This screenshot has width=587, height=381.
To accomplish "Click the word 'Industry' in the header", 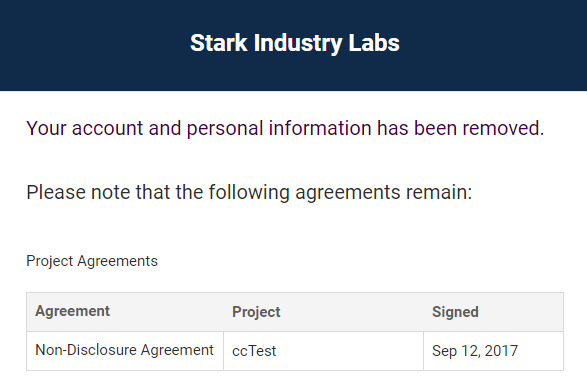I will pyautogui.click(x=298, y=44).
